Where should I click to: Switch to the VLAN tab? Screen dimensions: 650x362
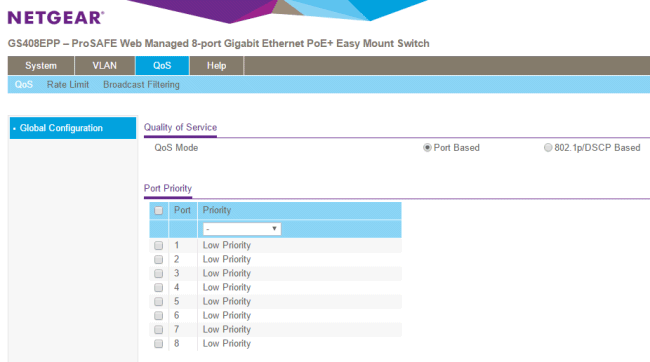(104, 66)
